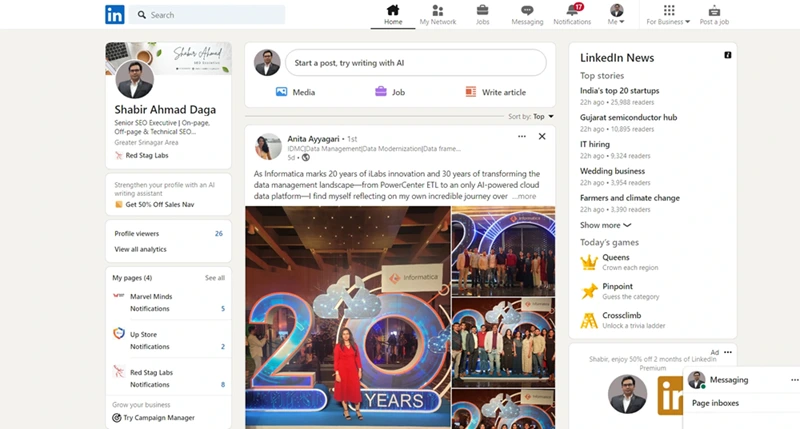
Task: Open the Pinpoint game icon
Action: pos(589,291)
